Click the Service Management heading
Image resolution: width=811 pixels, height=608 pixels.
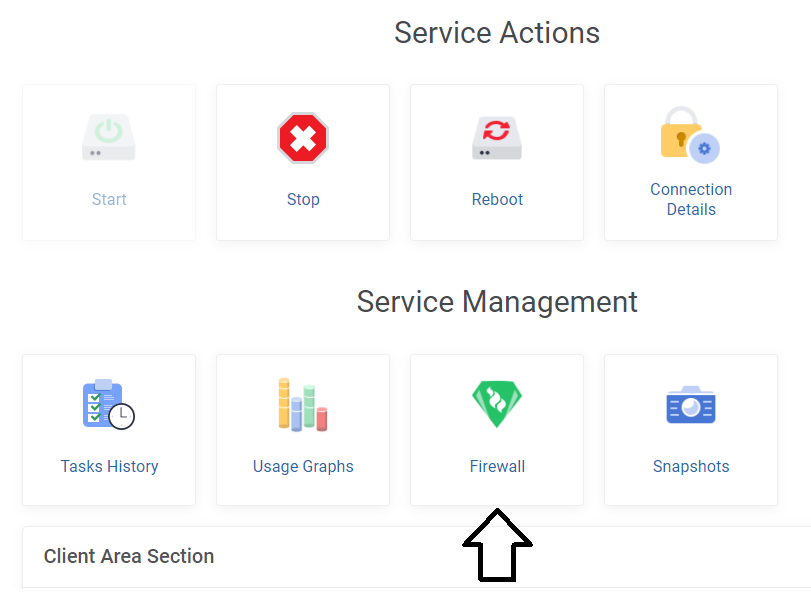497,302
